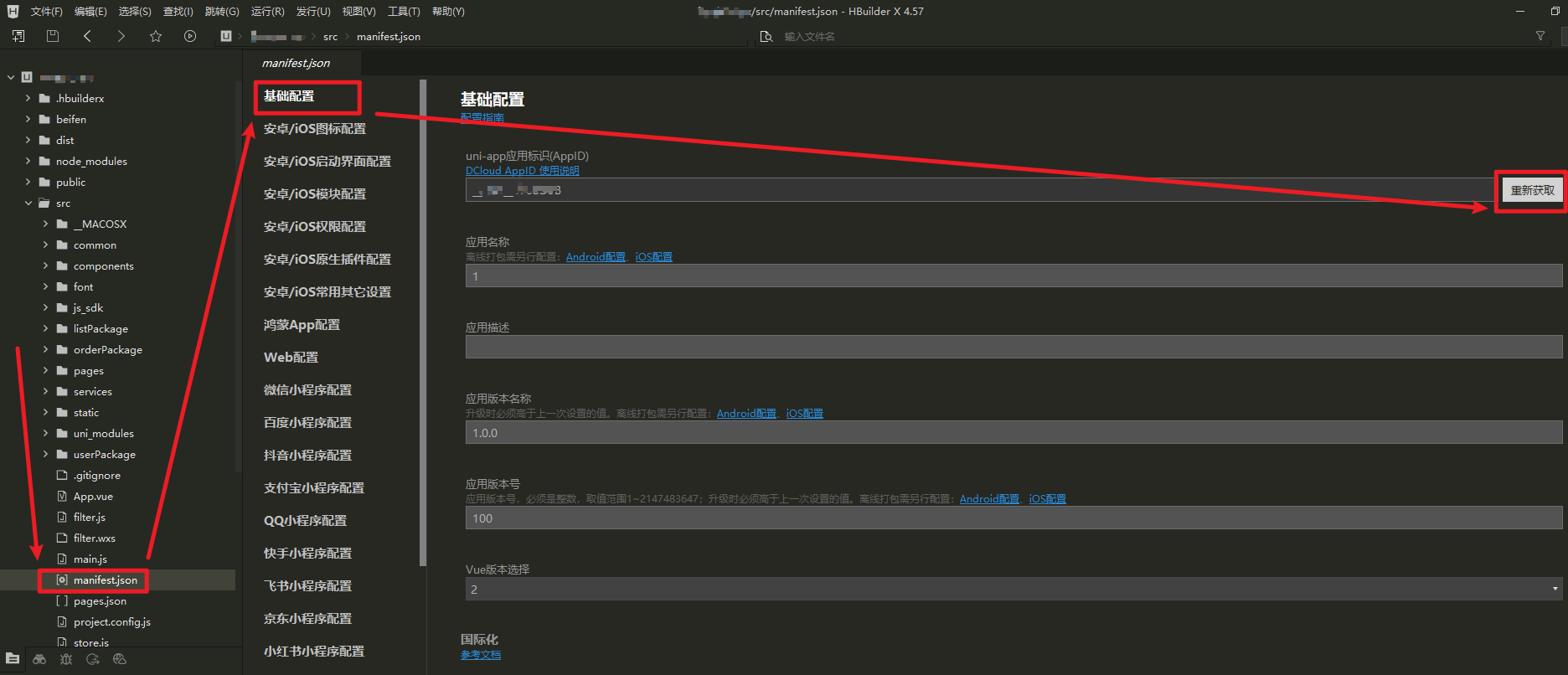Expand the components folder
This screenshot has width=1568, height=675.
tap(45, 265)
